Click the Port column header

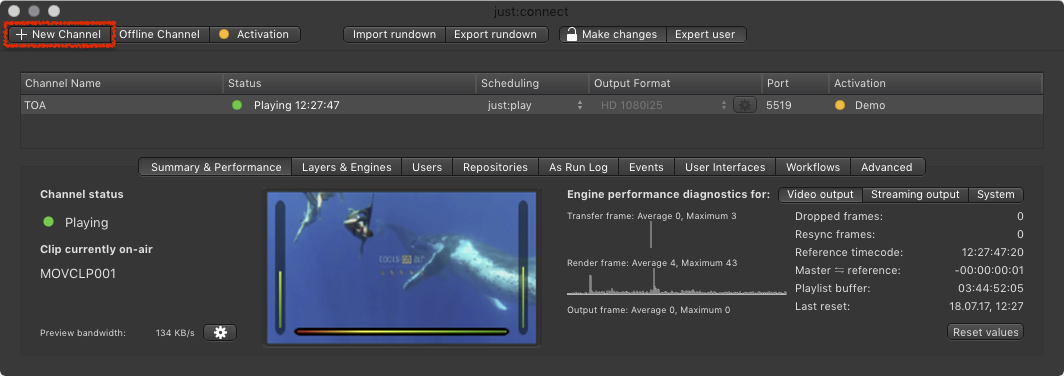coord(795,83)
